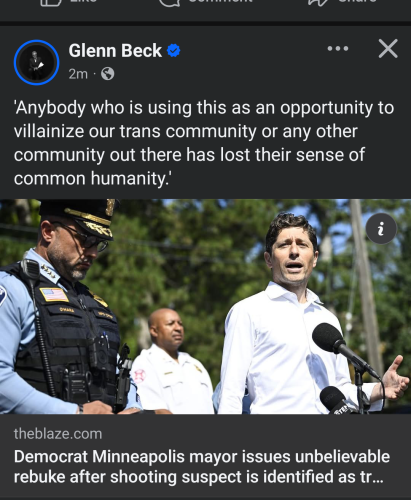Image resolution: width=411 pixels, height=500 pixels.
Task: Click the theblaze.com source domain
Action: (x=58, y=434)
